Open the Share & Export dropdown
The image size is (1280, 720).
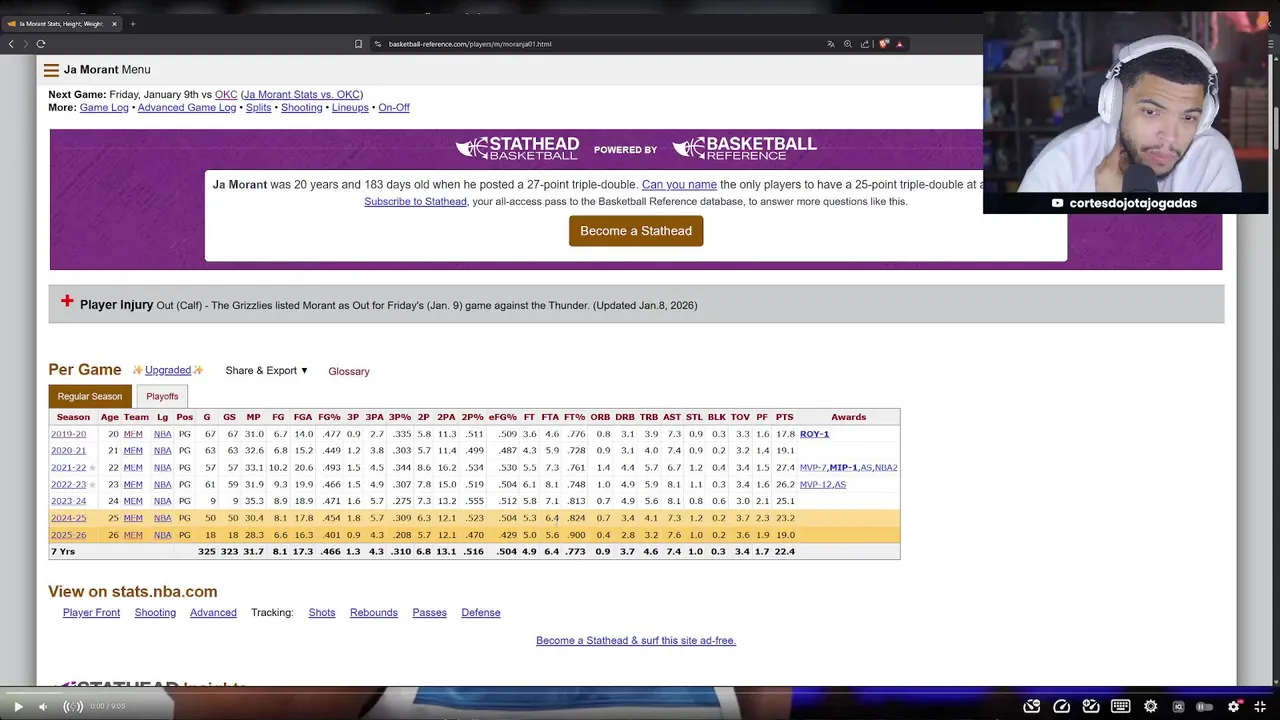click(267, 371)
